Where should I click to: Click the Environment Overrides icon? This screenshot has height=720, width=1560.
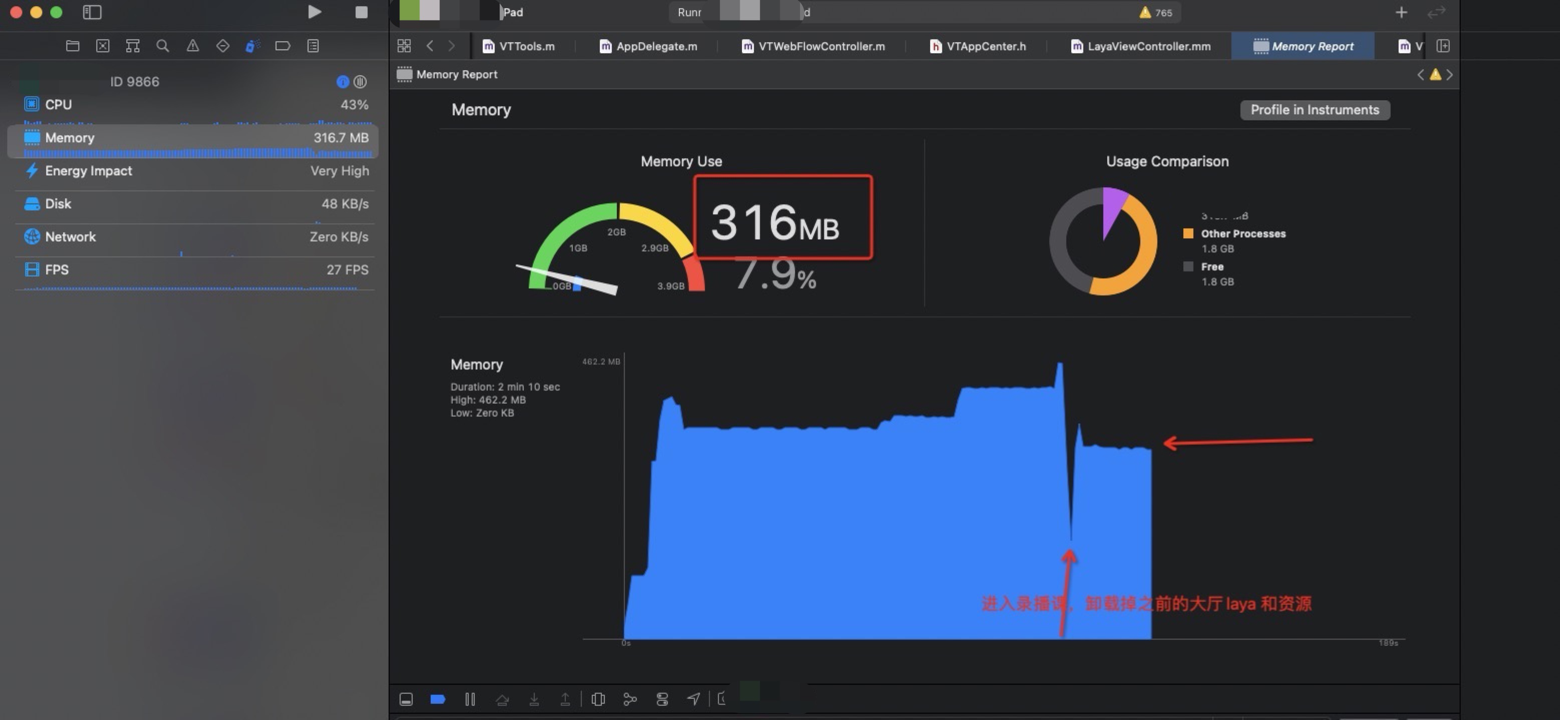662,699
